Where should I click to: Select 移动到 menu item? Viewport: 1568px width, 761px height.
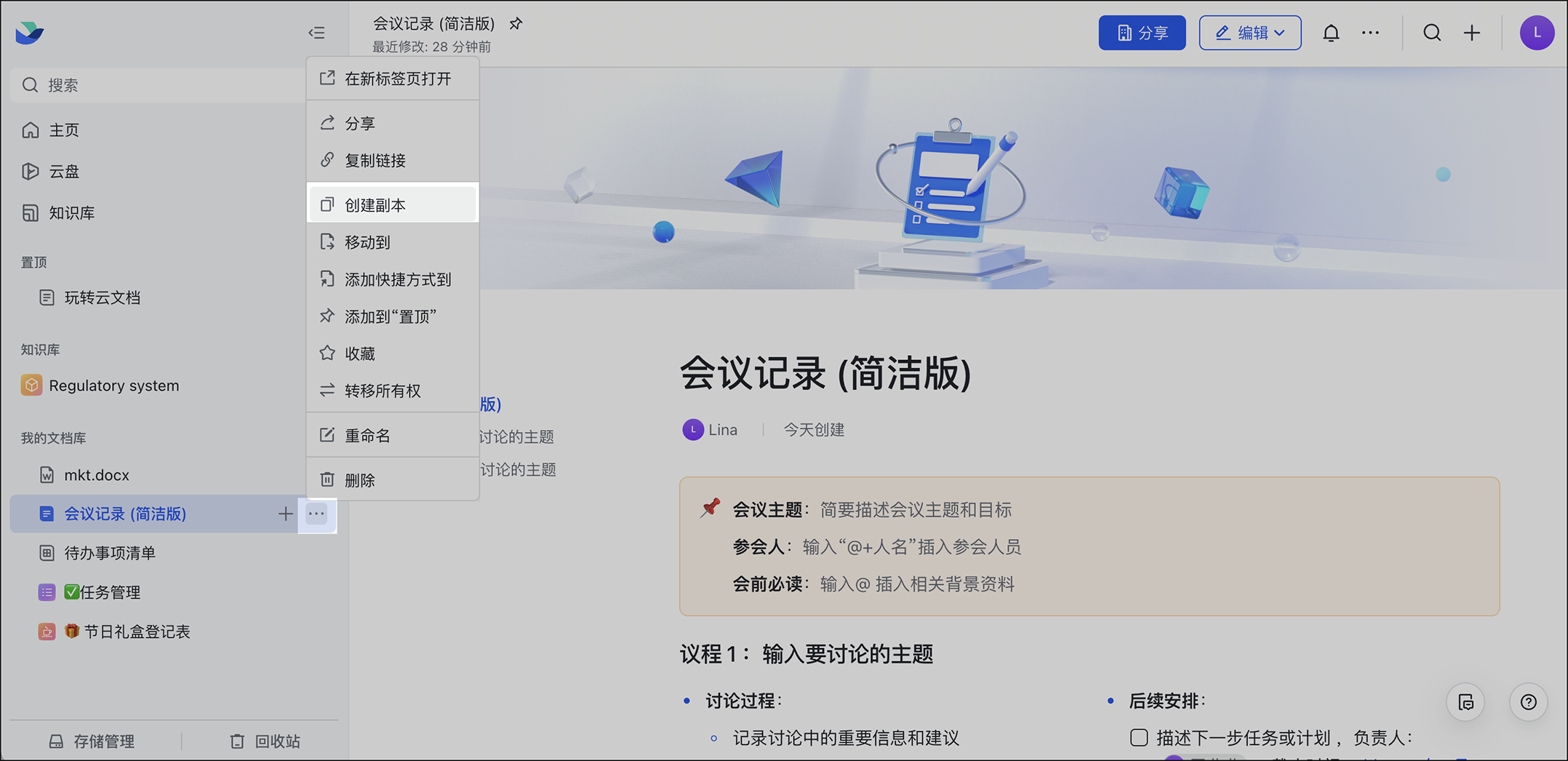[x=393, y=242]
